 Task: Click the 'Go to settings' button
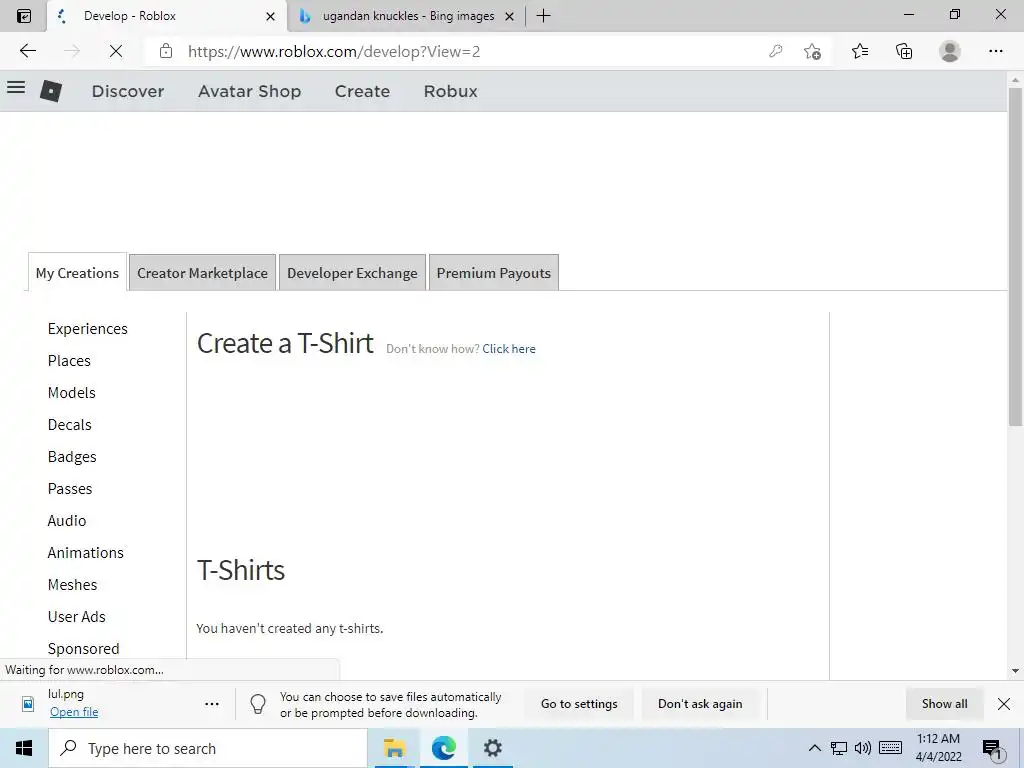pyautogui.click(x=579, y=704)
